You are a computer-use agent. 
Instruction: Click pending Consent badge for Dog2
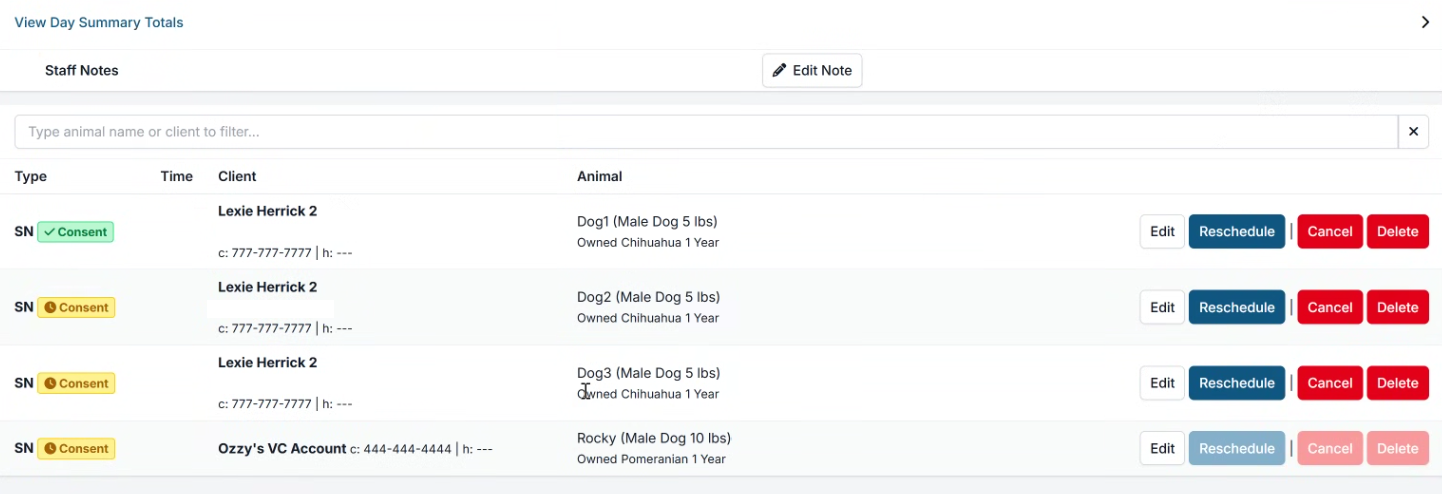point(76,308)
